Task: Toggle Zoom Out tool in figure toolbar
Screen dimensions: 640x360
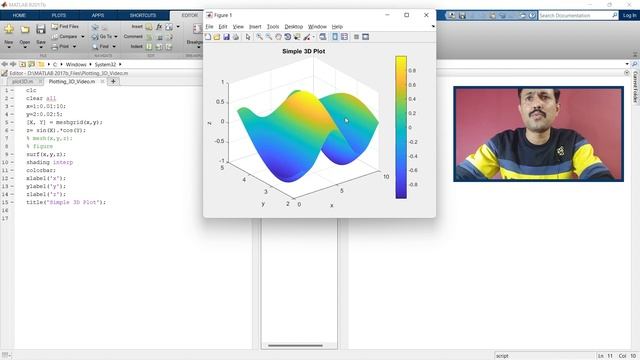Action: 269,37
